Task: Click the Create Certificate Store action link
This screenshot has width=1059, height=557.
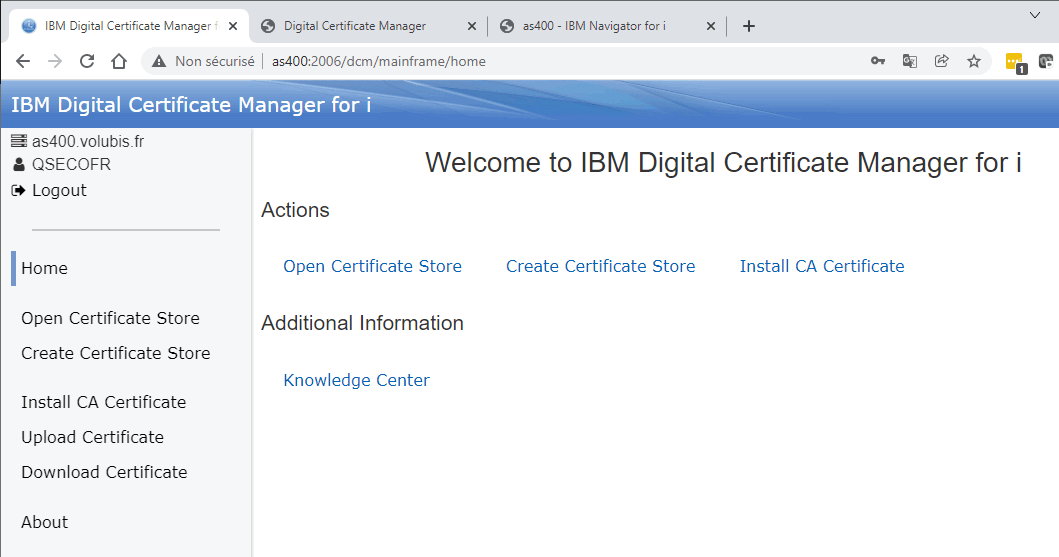Action: coord(600,266)
